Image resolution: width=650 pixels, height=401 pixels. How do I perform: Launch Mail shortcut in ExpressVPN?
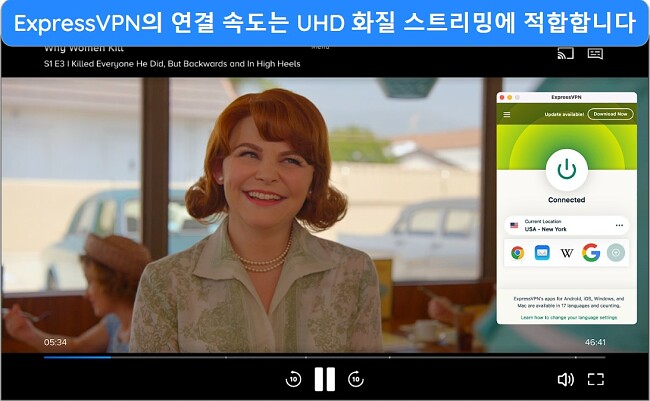click(542, 253)
